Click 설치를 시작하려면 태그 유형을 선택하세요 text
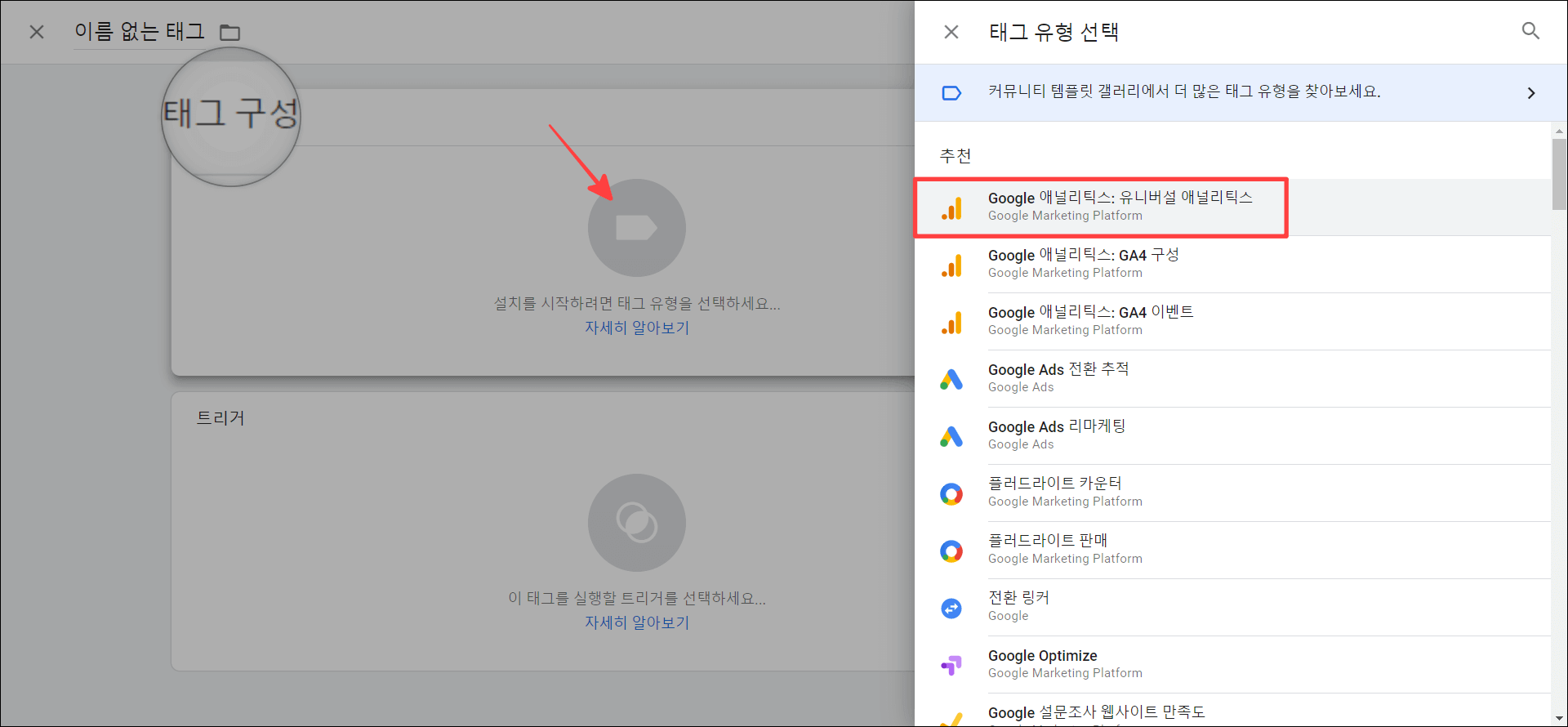The width and height of the screenshot is (1568, 727). (637, 304)
